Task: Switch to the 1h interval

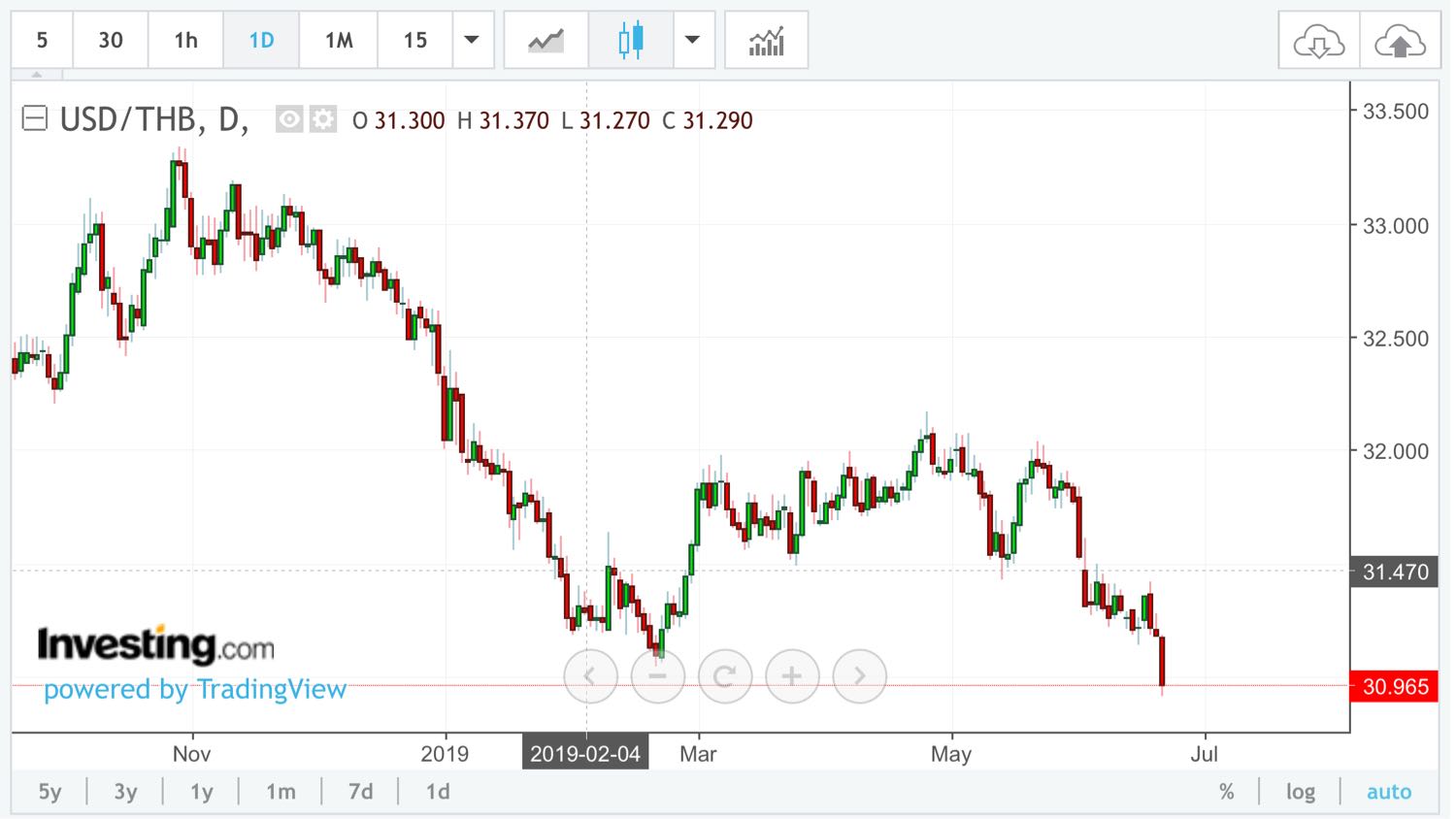Action: pyautogui.click(x=185, y=41)
